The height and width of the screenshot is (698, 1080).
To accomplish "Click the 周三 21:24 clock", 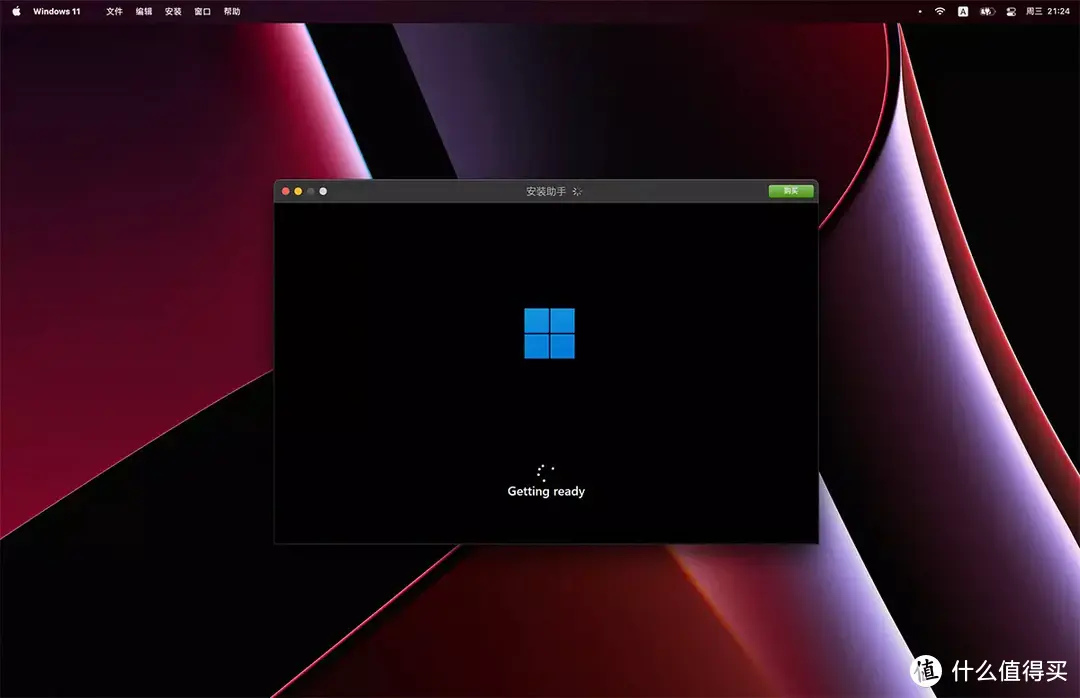I will pyautogui.click(x=1048, y=12).
